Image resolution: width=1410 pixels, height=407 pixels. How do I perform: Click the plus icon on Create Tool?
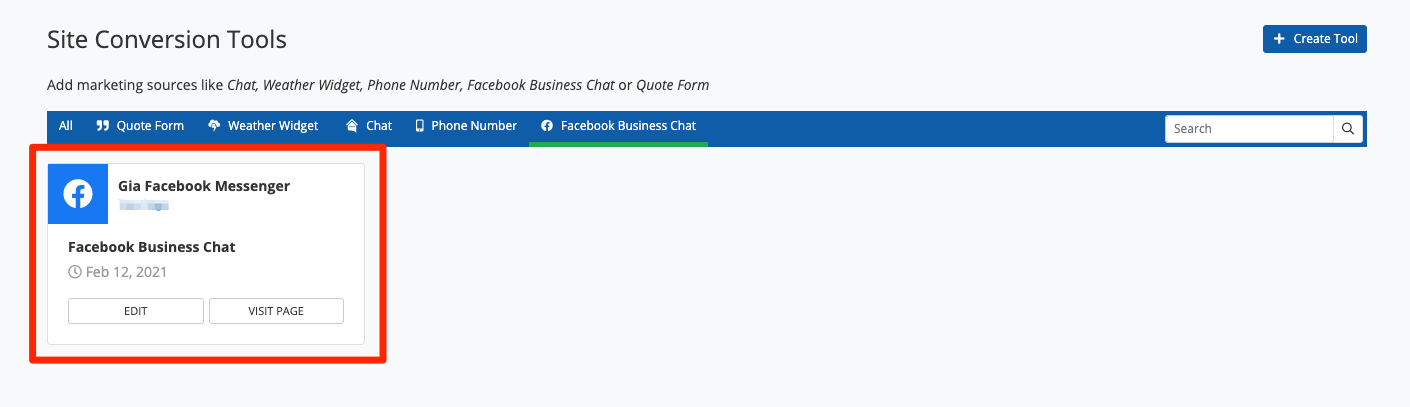click(x=1279, y=39)
